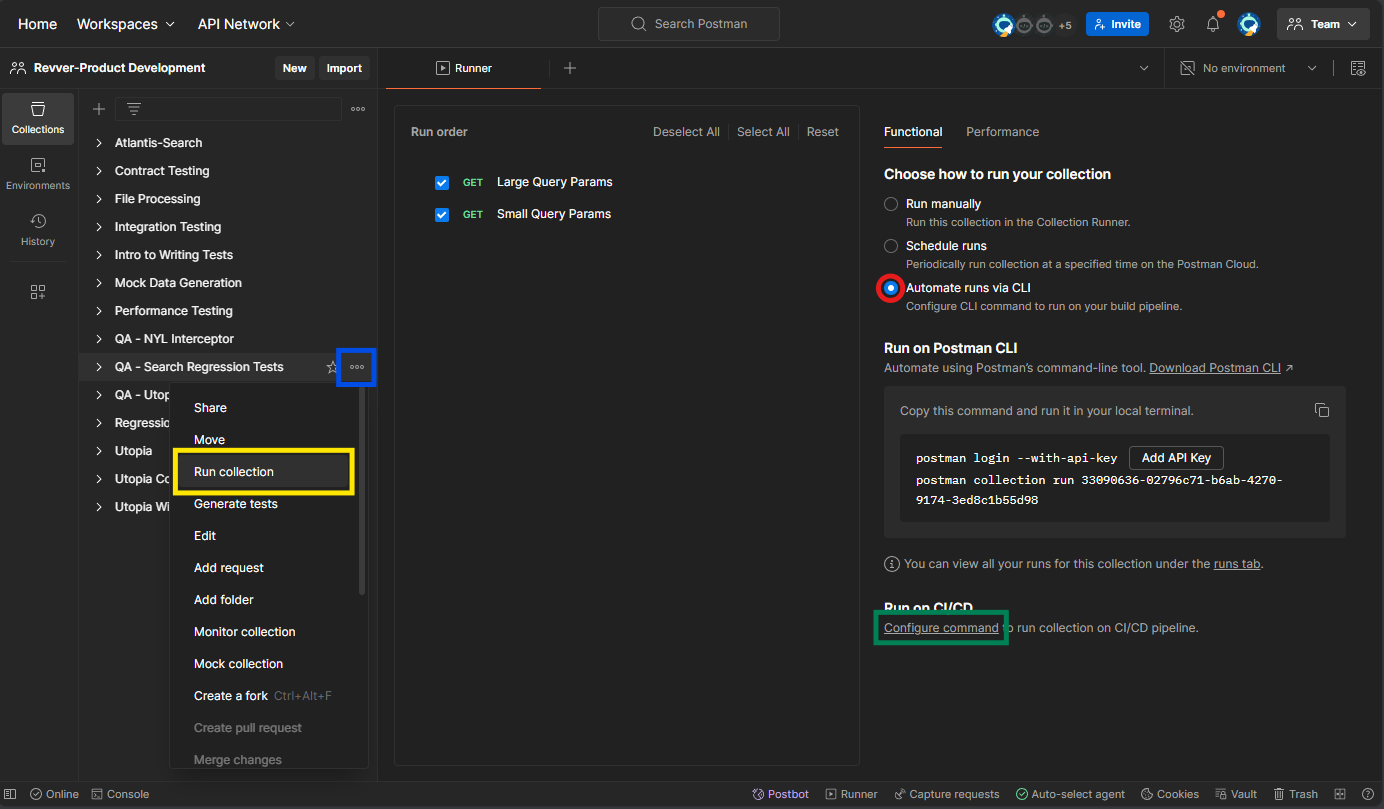The height and width of the screenshot is (809, 1384).
Task: Expand the Contract Testing collection
Action: (x=99, y=171)
